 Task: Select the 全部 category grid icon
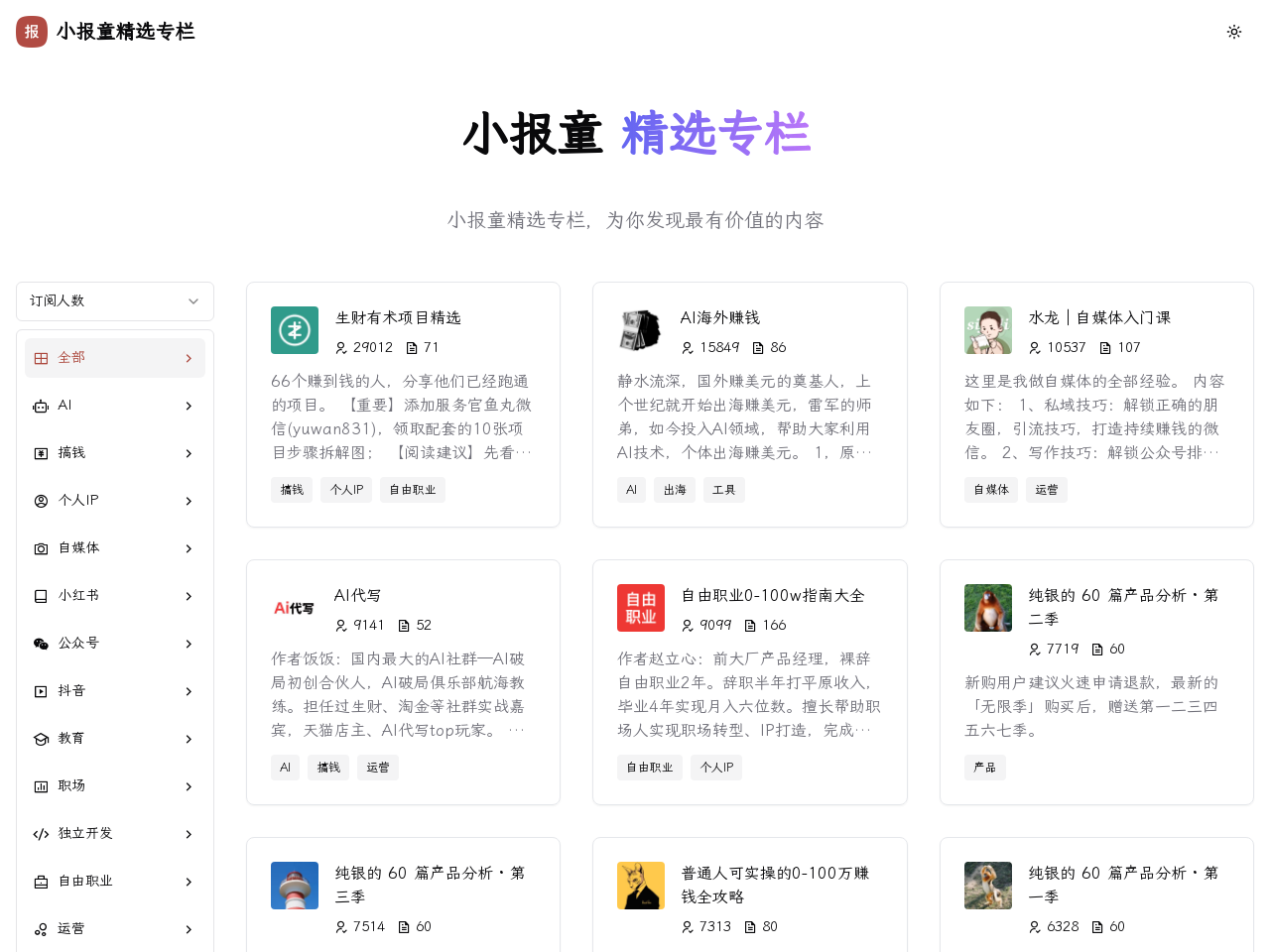(41, 358)
